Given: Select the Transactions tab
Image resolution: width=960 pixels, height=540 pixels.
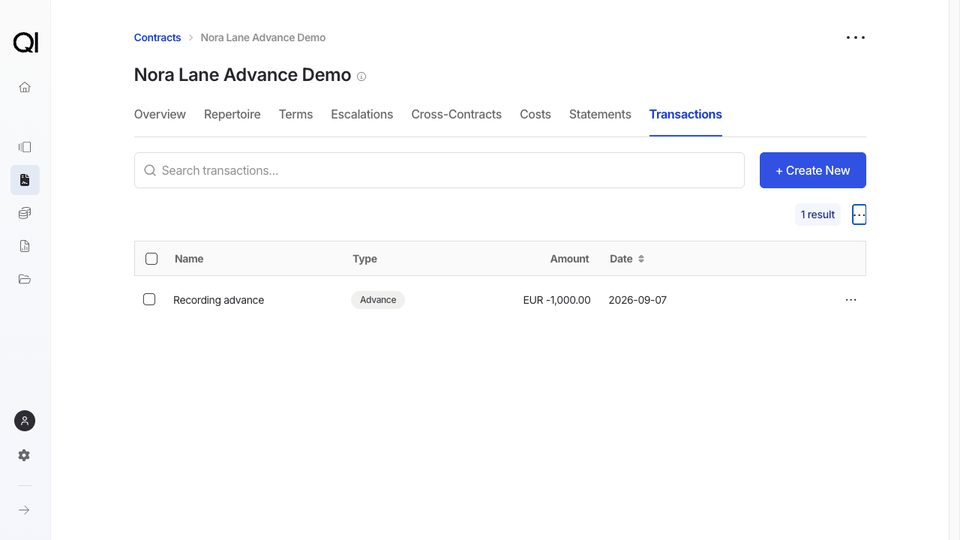Looking at the screenshot, I should point(686,114).
